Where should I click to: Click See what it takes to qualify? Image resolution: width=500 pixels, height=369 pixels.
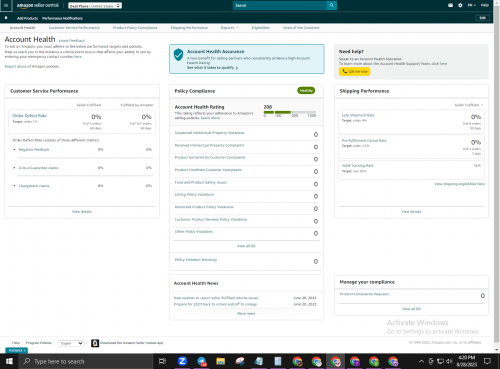click(212, 68)
